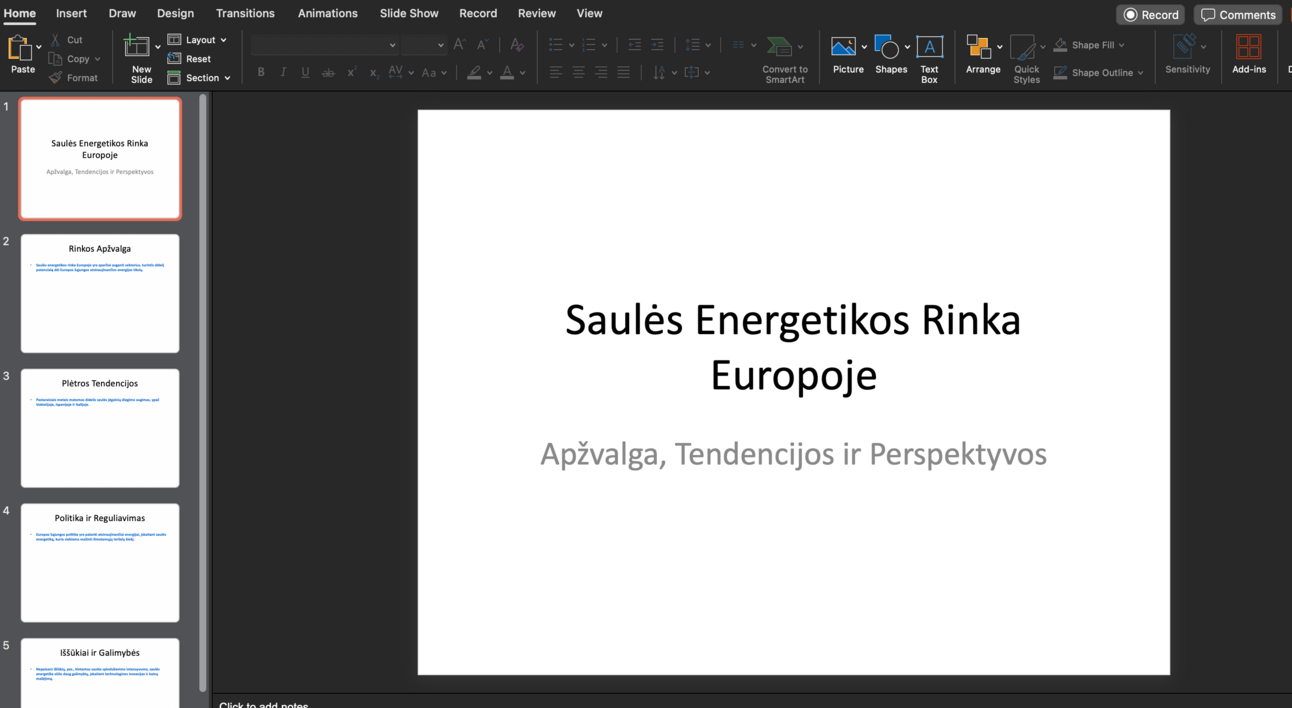Open the Comments button
The width and height of the screenshot is (1292, 708).
point(1237,15)
